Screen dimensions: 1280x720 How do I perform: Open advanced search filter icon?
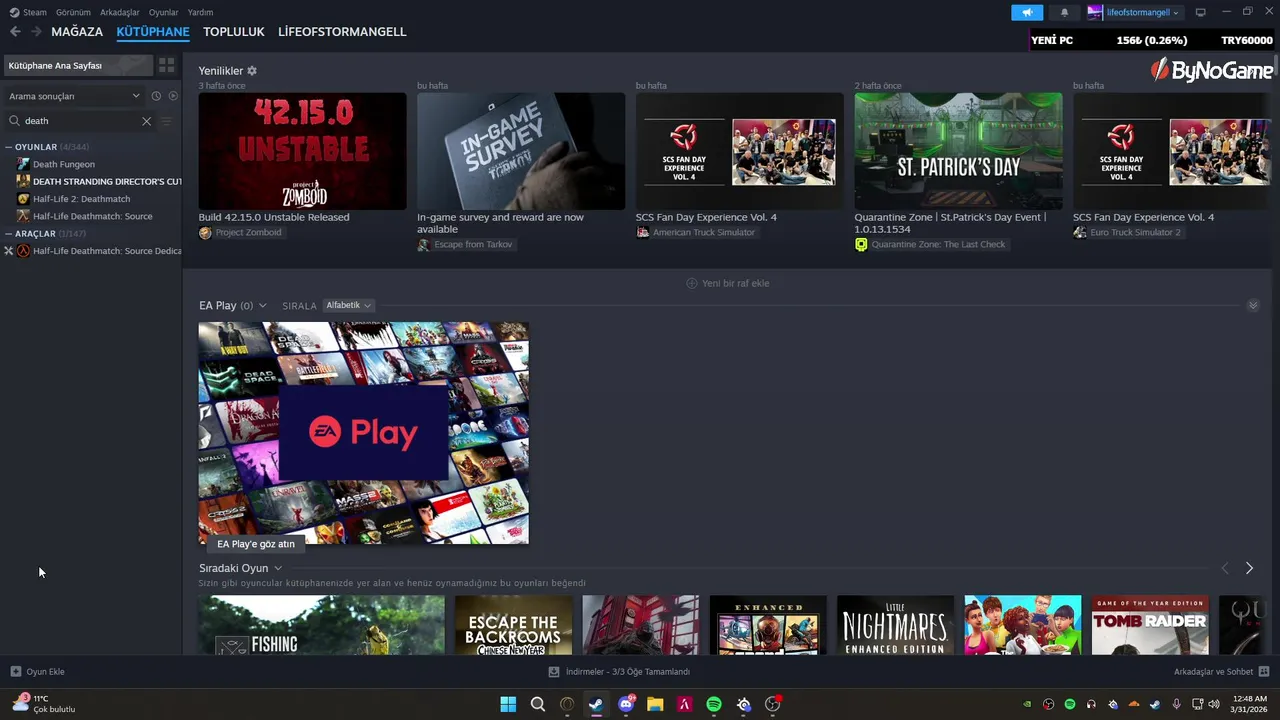tap(167, 121)
